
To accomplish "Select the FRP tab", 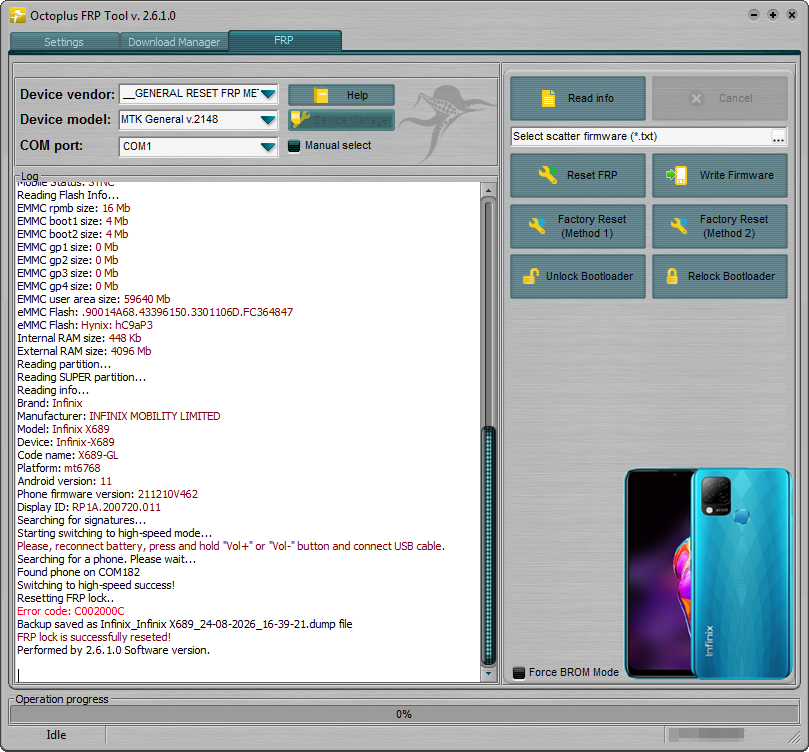I will click(284, 40).
